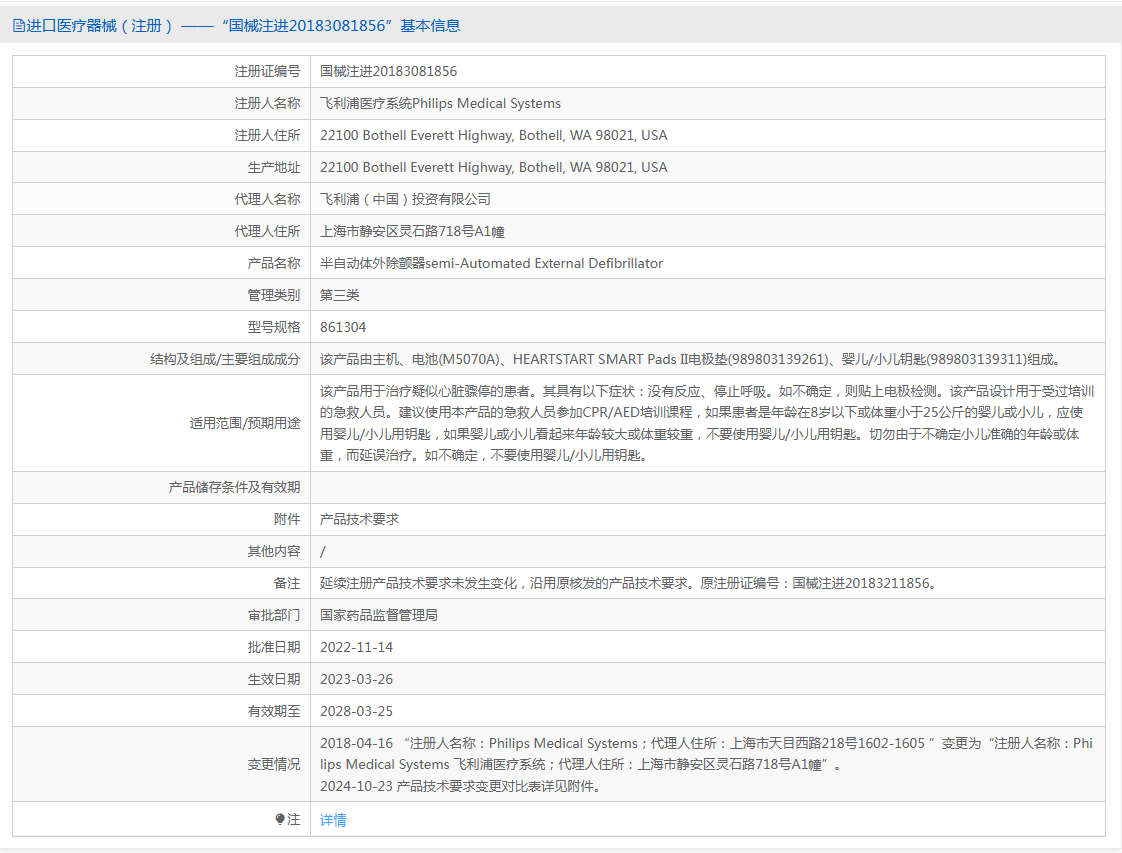1122x853 pixels.
Task: Click the 结构及组成 composition description text
Action: tap(690, 359)
